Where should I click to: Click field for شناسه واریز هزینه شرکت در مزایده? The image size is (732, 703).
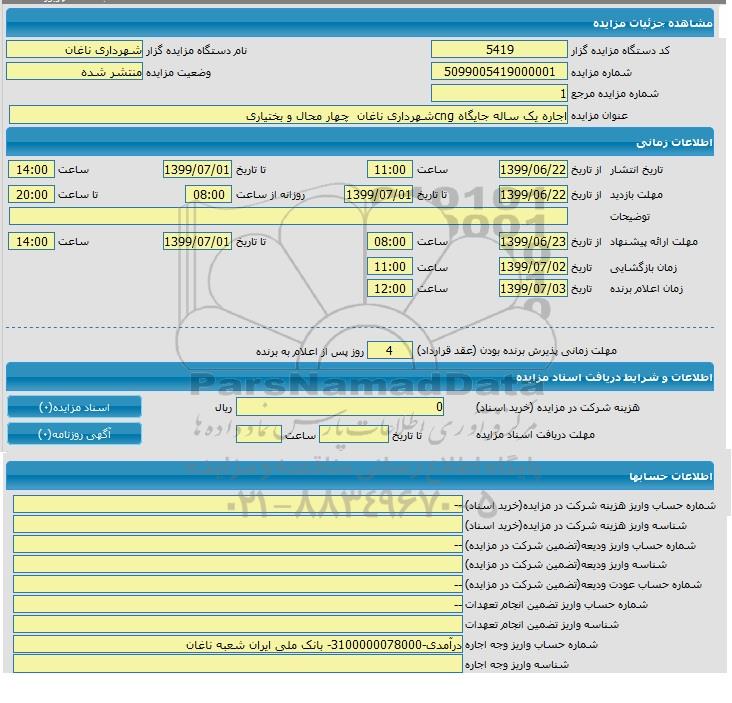pyautogui.click(x=238, y=525)
